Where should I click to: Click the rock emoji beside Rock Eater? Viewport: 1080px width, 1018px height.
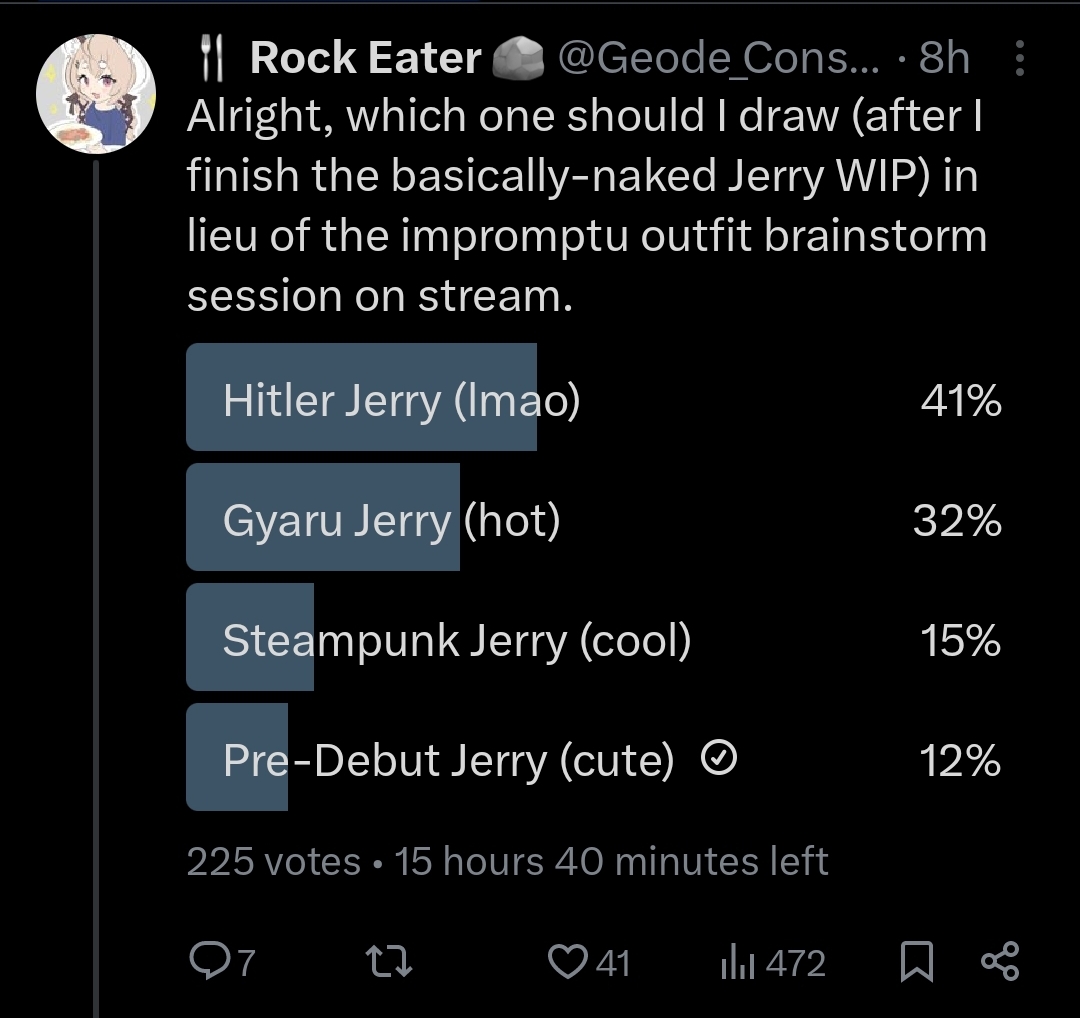point(518,60)
